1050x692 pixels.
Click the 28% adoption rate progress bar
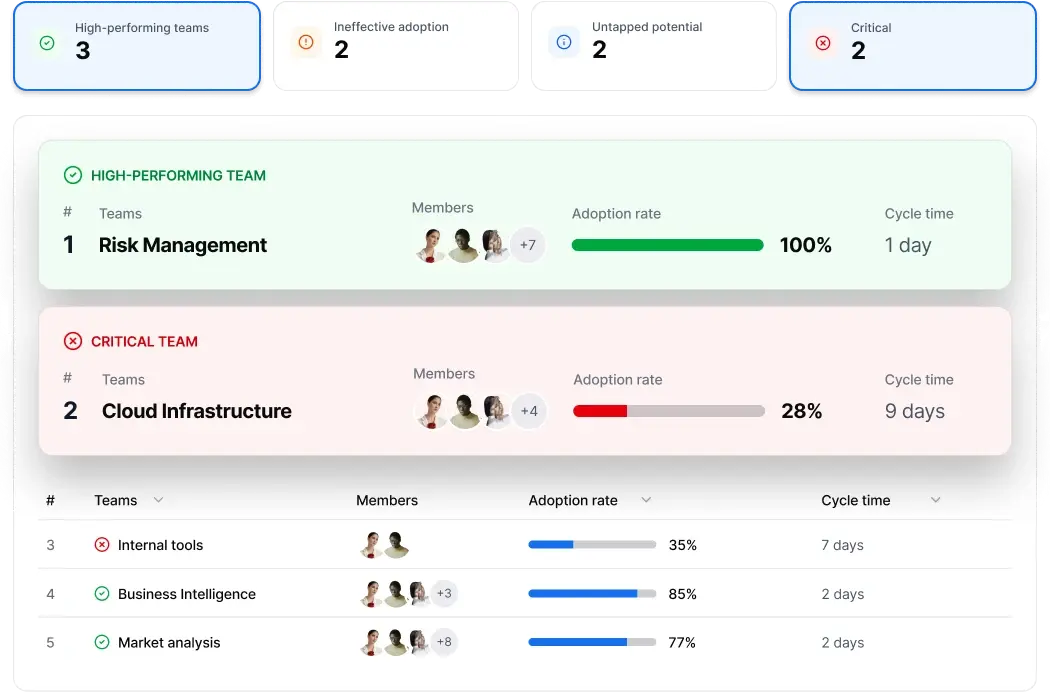pyautogui.click(x=665, y=410)
